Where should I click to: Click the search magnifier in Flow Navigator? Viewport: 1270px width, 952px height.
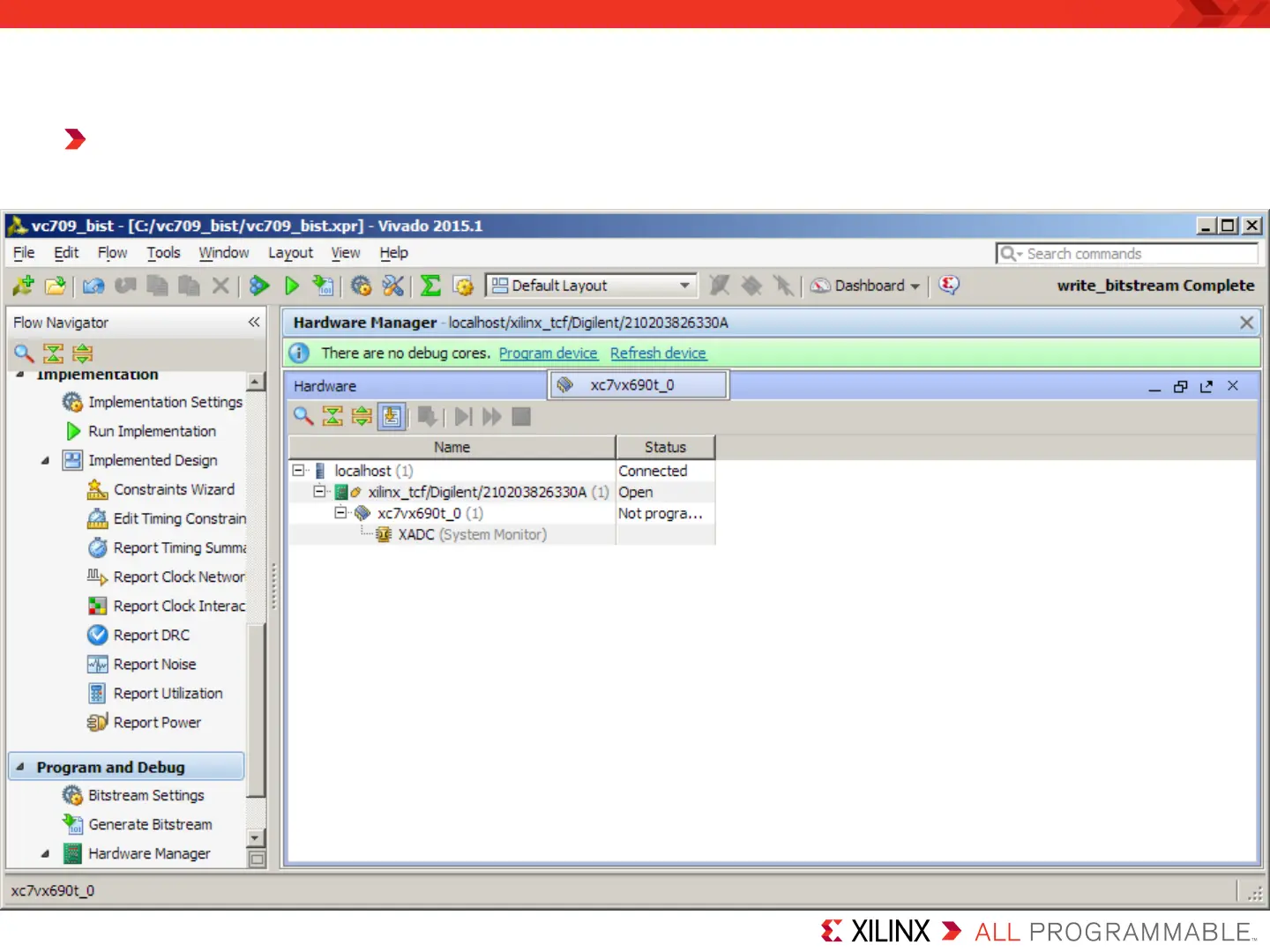pos(24,353)
